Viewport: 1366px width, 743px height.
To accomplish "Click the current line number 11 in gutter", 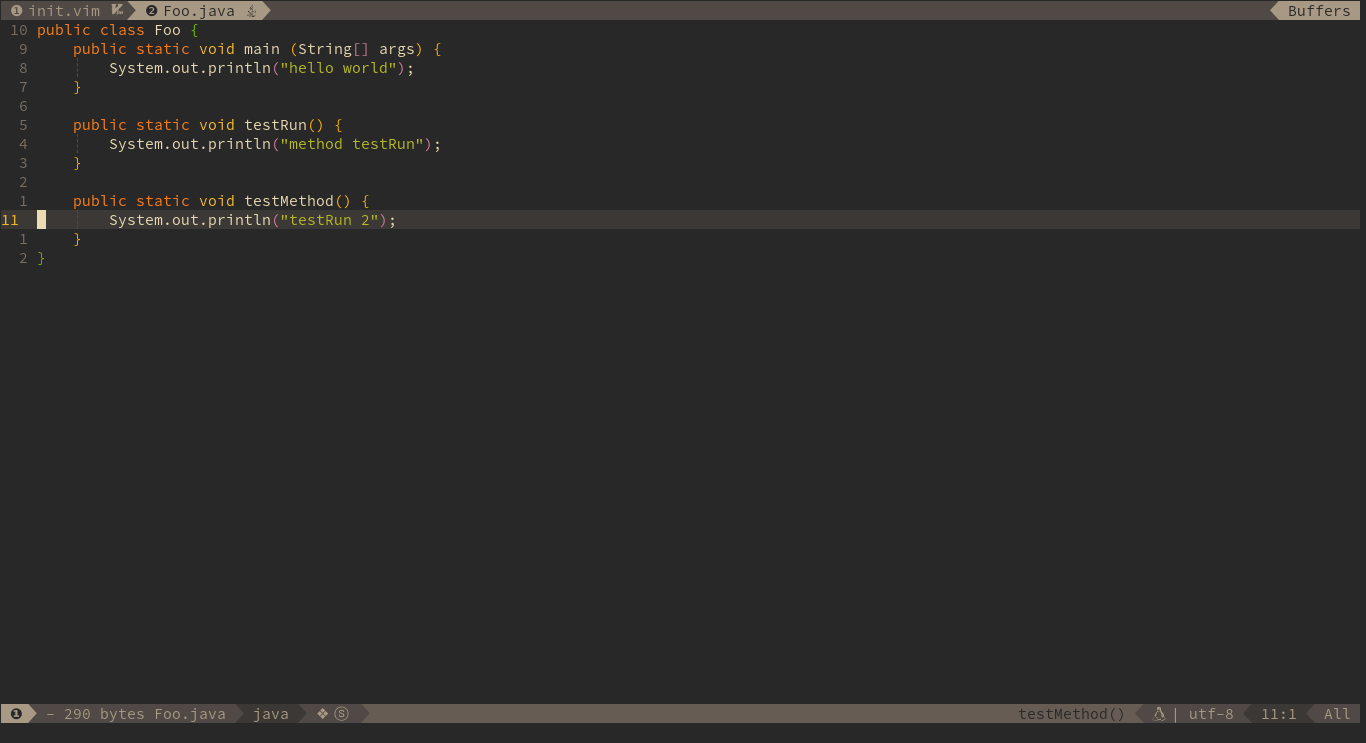I will [10, 220].
